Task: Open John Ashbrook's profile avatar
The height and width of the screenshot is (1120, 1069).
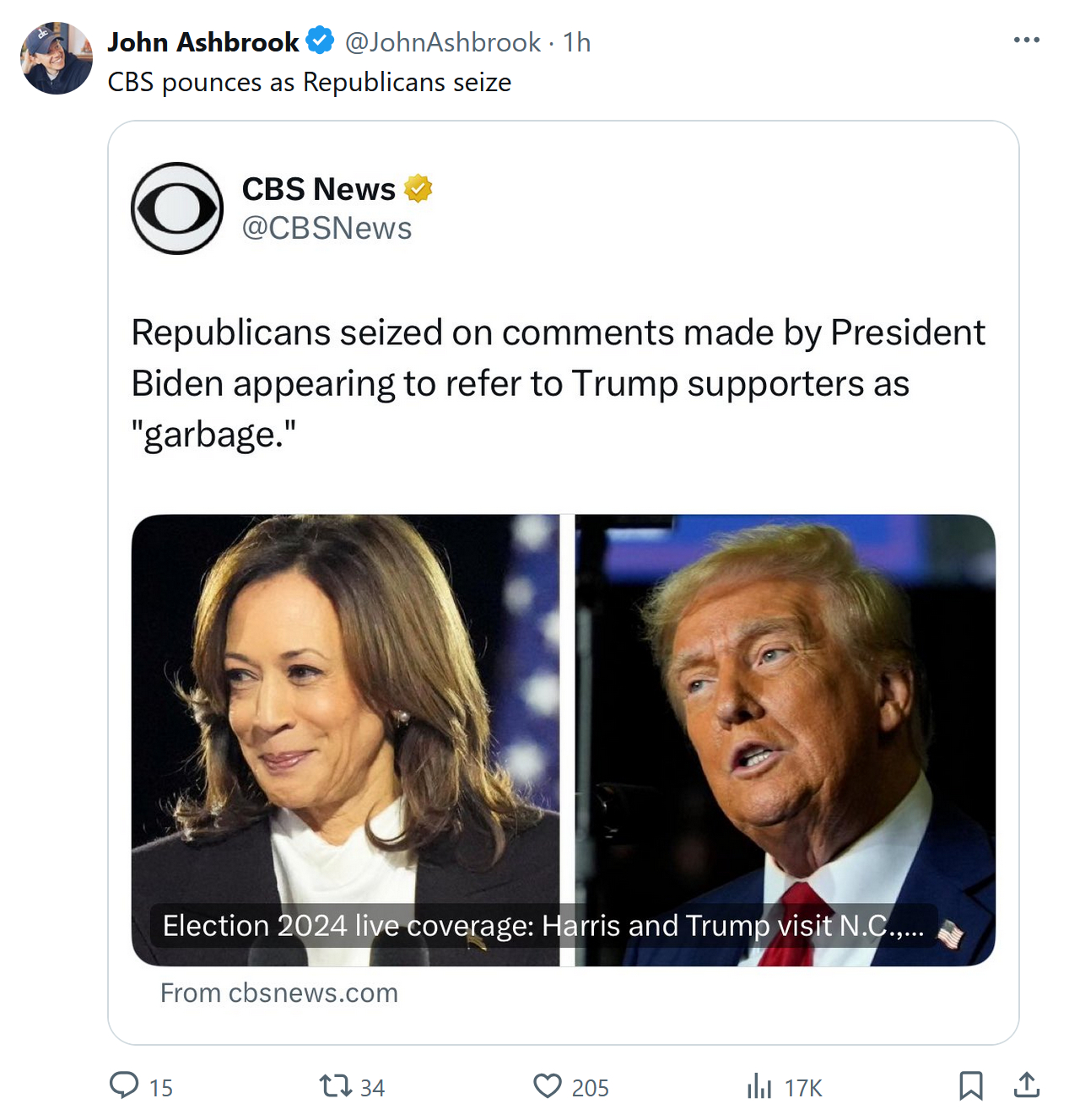Action: point(57,58)
